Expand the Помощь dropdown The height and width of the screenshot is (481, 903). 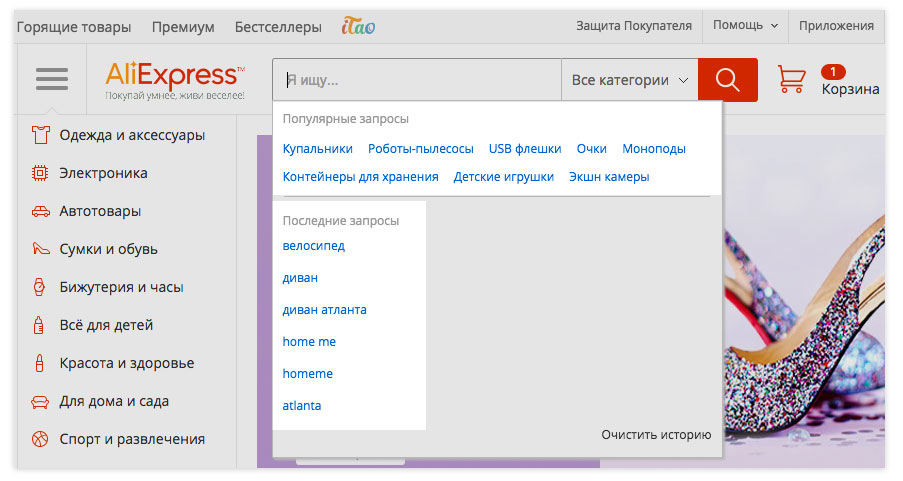coord(745,25)
